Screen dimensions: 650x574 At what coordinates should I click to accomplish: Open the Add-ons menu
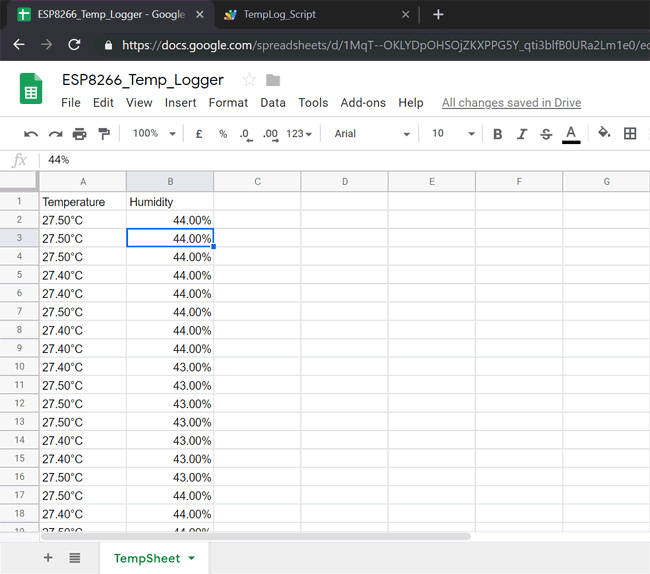363,103
